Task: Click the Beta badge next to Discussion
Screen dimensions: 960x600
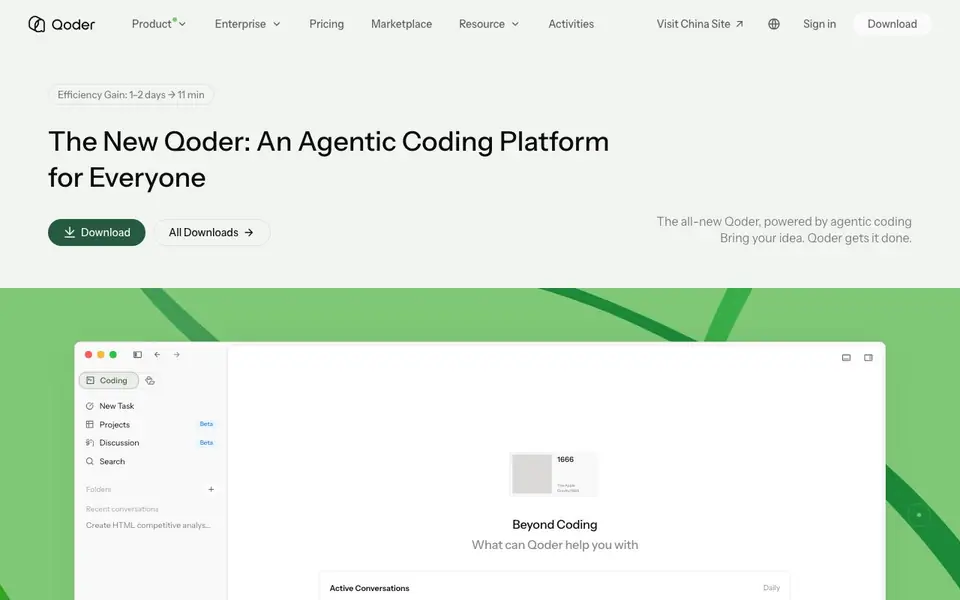Action: tap(206, 443)
